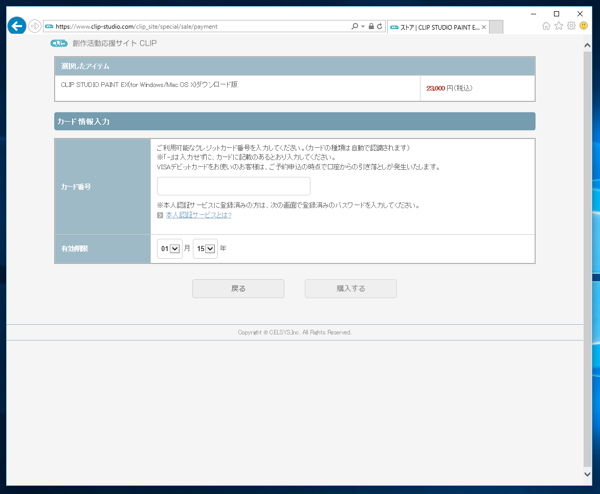
Task: Click the security lock icon
Action: [x=371, y=26]
